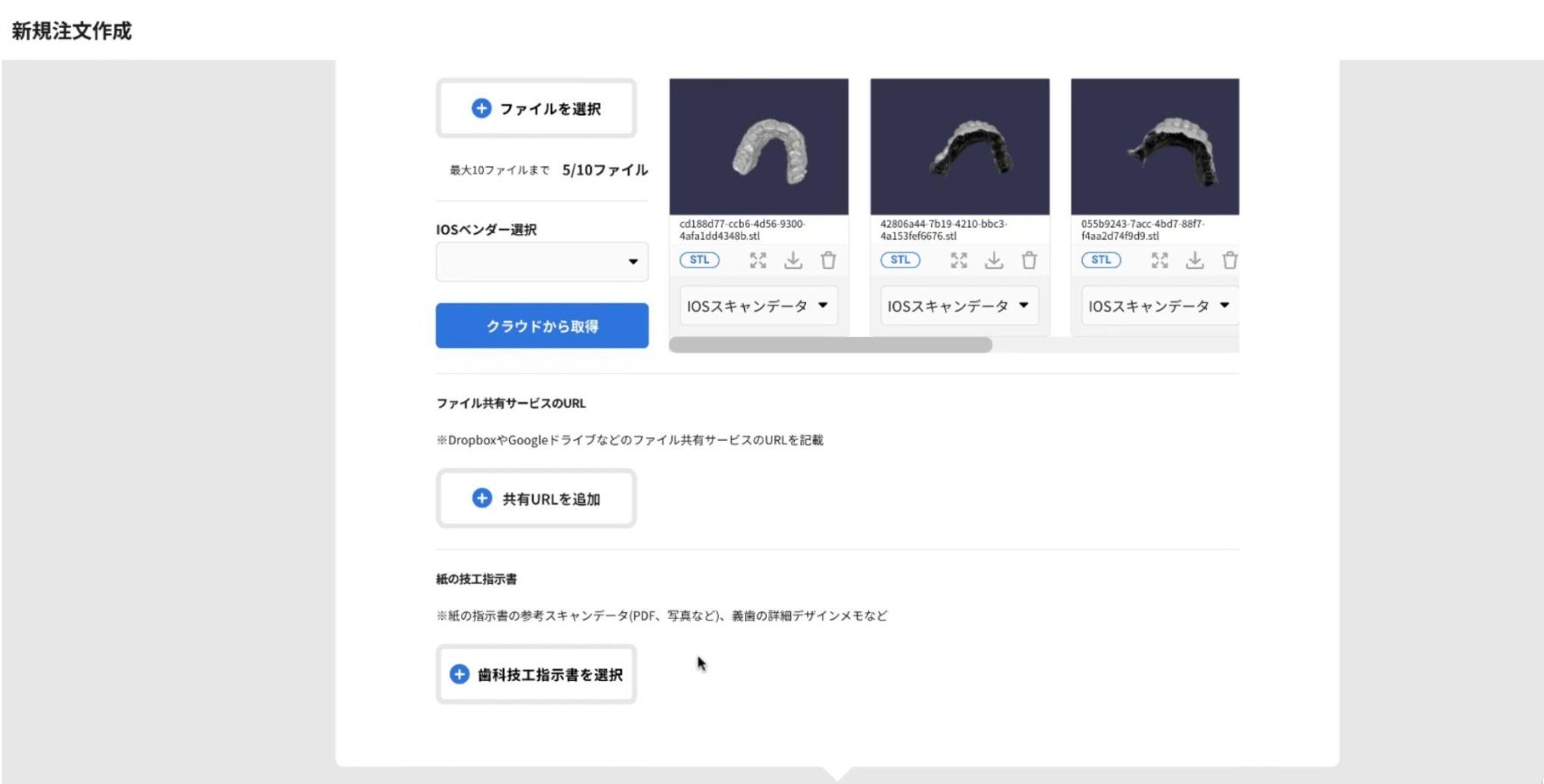Click the IOSベンダー選択 label

486,230
